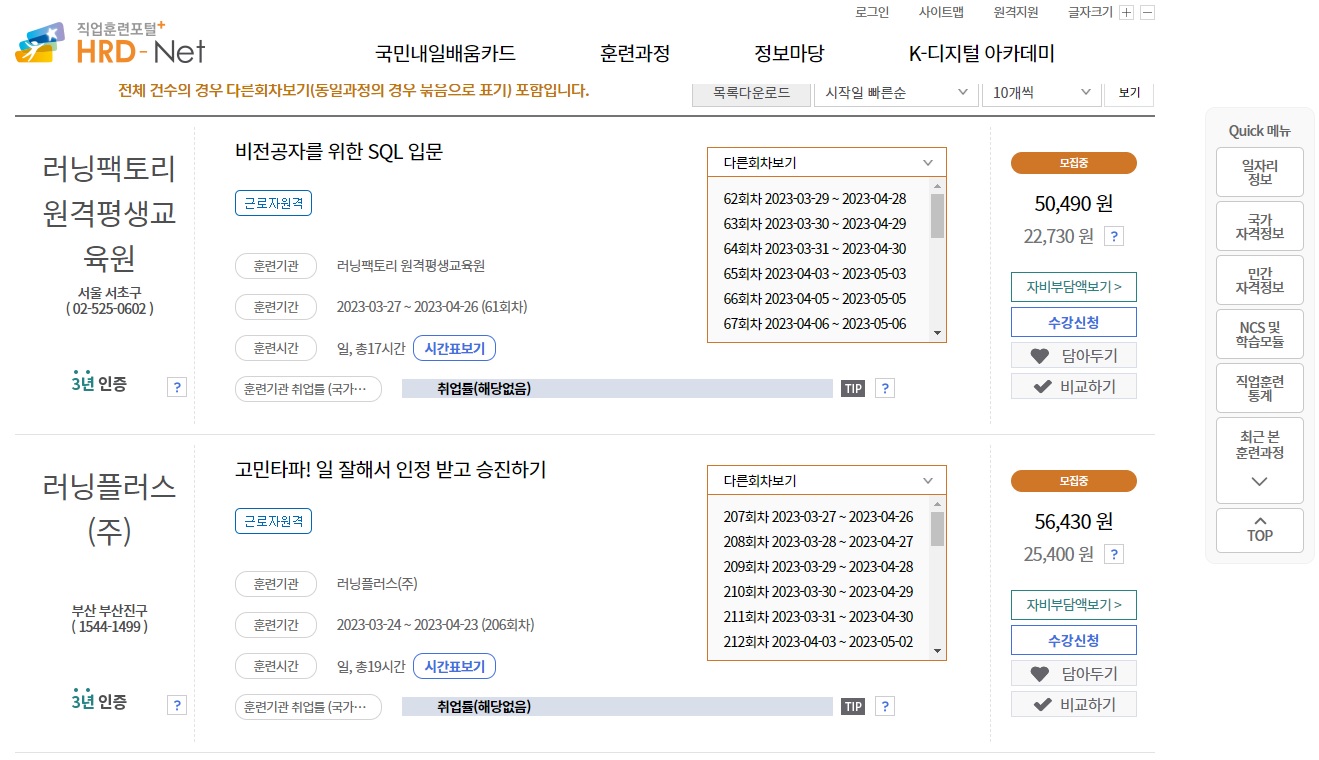Change sorting via the 시작일 빠른순 dropdown
Viewport: 1319px width, 760px height.
tap(895, 92)
